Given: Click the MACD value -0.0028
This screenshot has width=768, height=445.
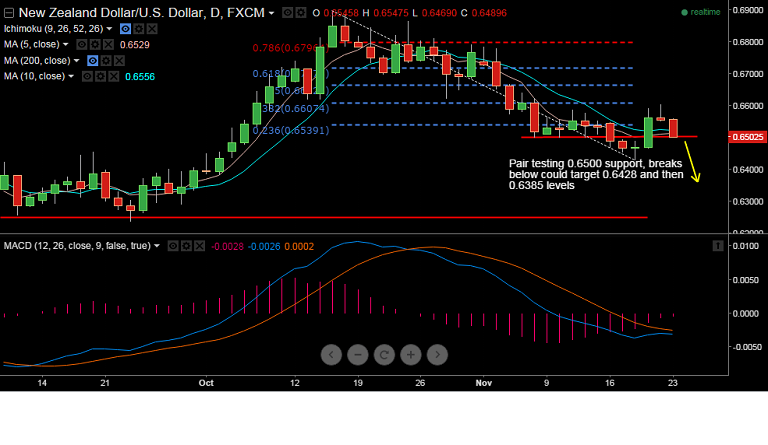Looking at the screenshot, I should [x=227, y=247].
